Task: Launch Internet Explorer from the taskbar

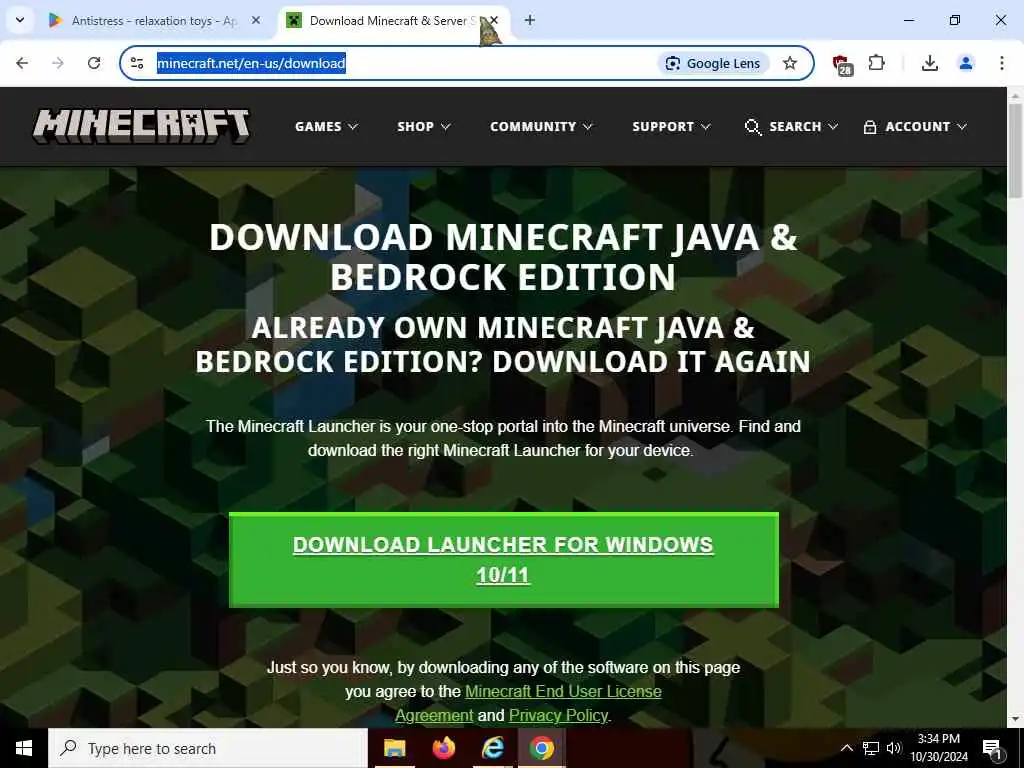Action: tap(492, 748)
